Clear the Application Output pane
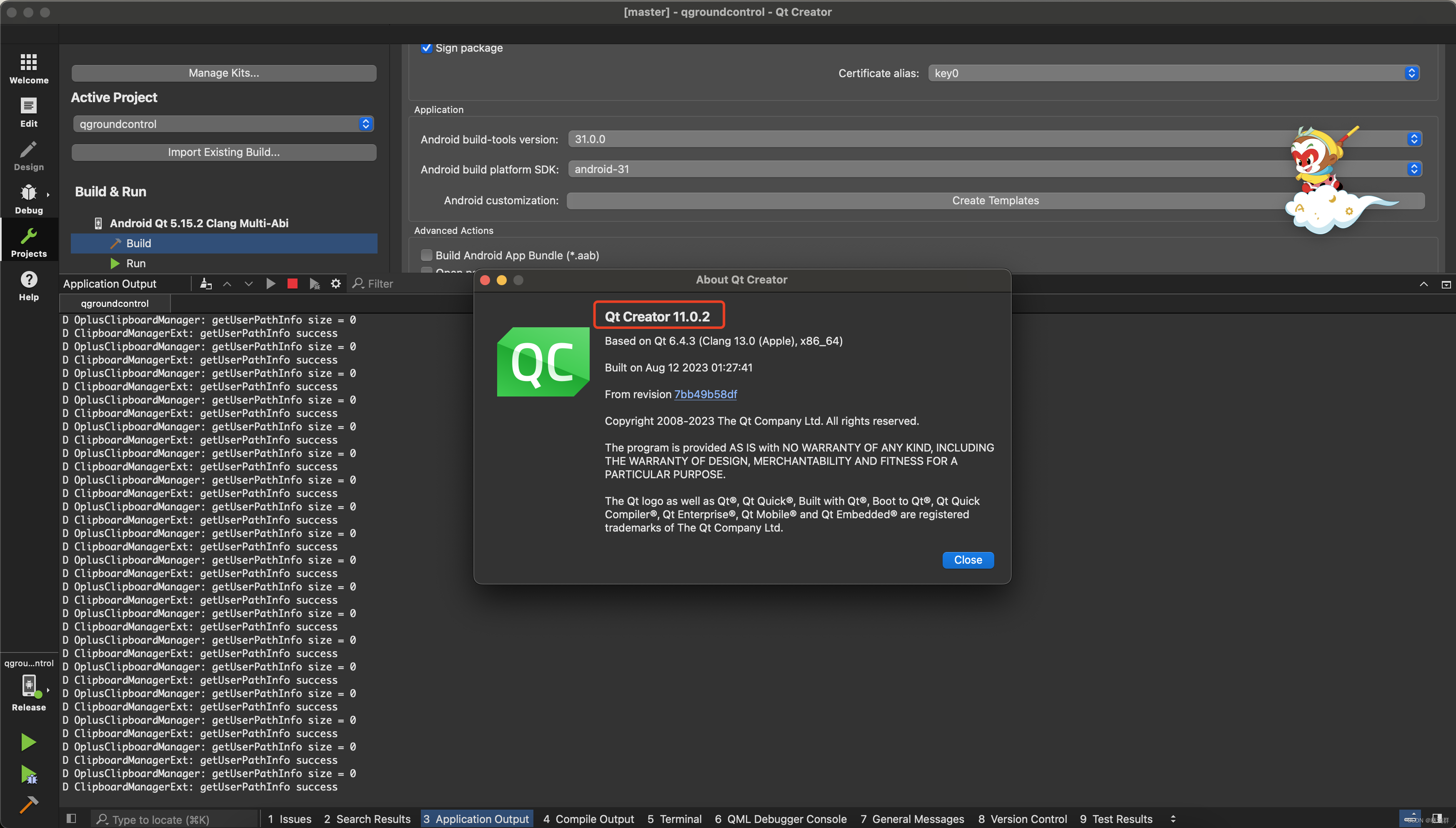1456x828 pixels. (206, 283)
